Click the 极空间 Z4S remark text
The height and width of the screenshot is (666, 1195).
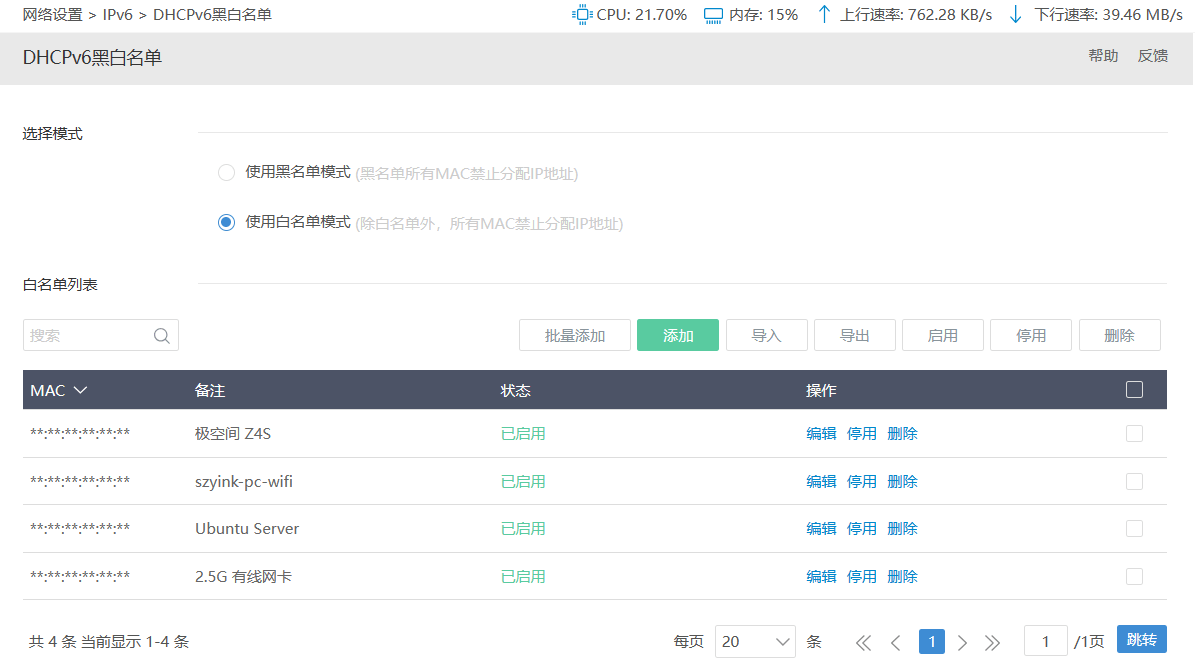coord(233,434)
